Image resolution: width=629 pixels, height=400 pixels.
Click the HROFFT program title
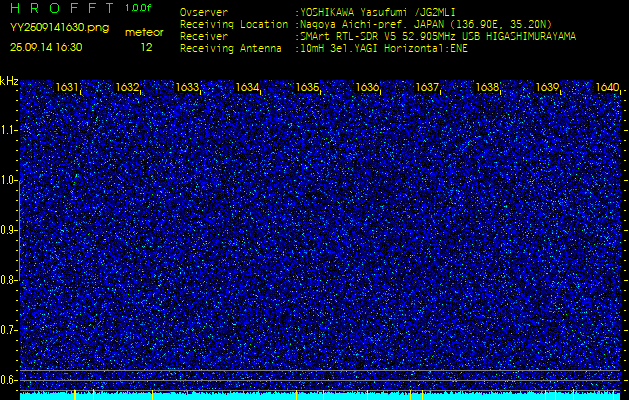coord(64,8)
